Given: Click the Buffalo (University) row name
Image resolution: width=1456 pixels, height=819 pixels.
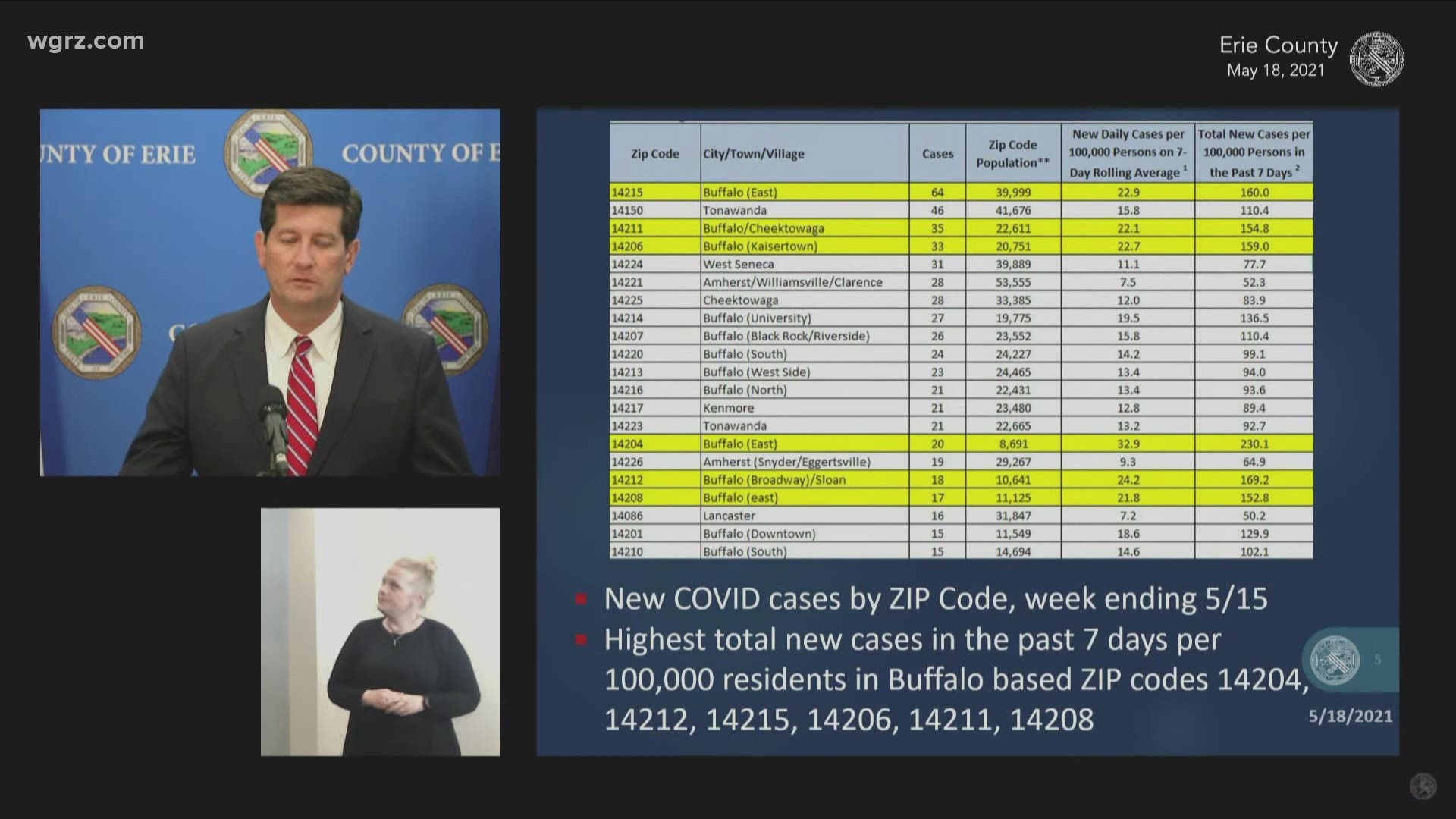Looking at the screenshot, I should [757, 318].
